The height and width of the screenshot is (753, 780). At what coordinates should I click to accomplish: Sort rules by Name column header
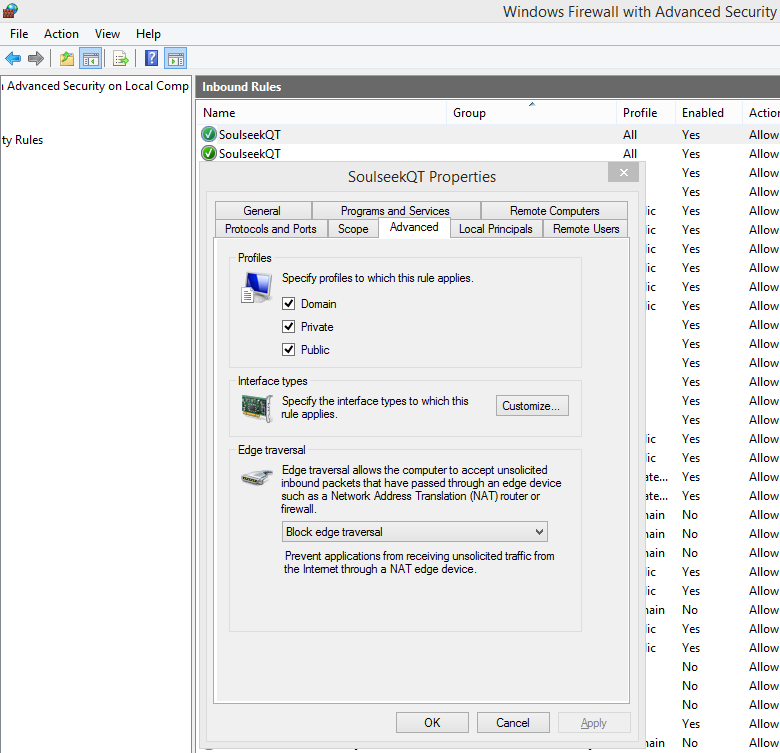(322, 112)
